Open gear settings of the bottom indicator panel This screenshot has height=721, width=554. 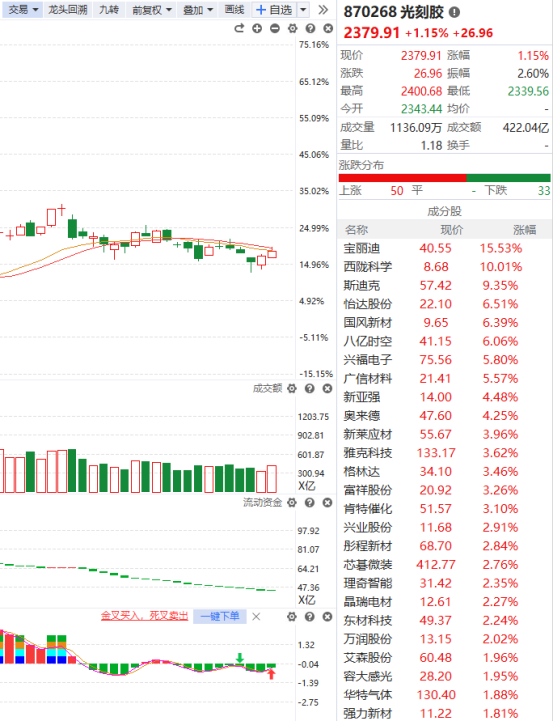click(x=292, y=617)
